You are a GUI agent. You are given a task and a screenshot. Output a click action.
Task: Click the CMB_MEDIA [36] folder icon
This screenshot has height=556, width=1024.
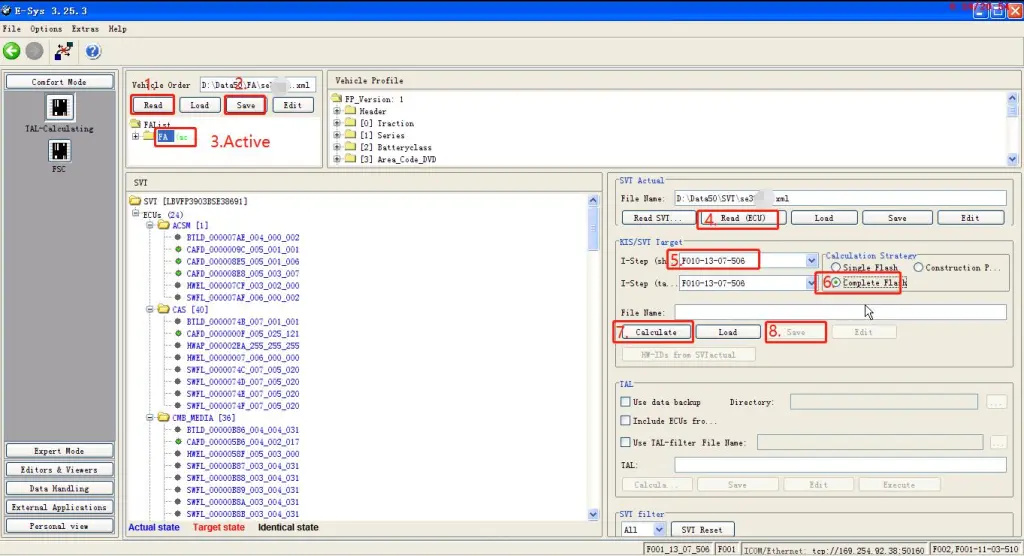coord(163,418)
